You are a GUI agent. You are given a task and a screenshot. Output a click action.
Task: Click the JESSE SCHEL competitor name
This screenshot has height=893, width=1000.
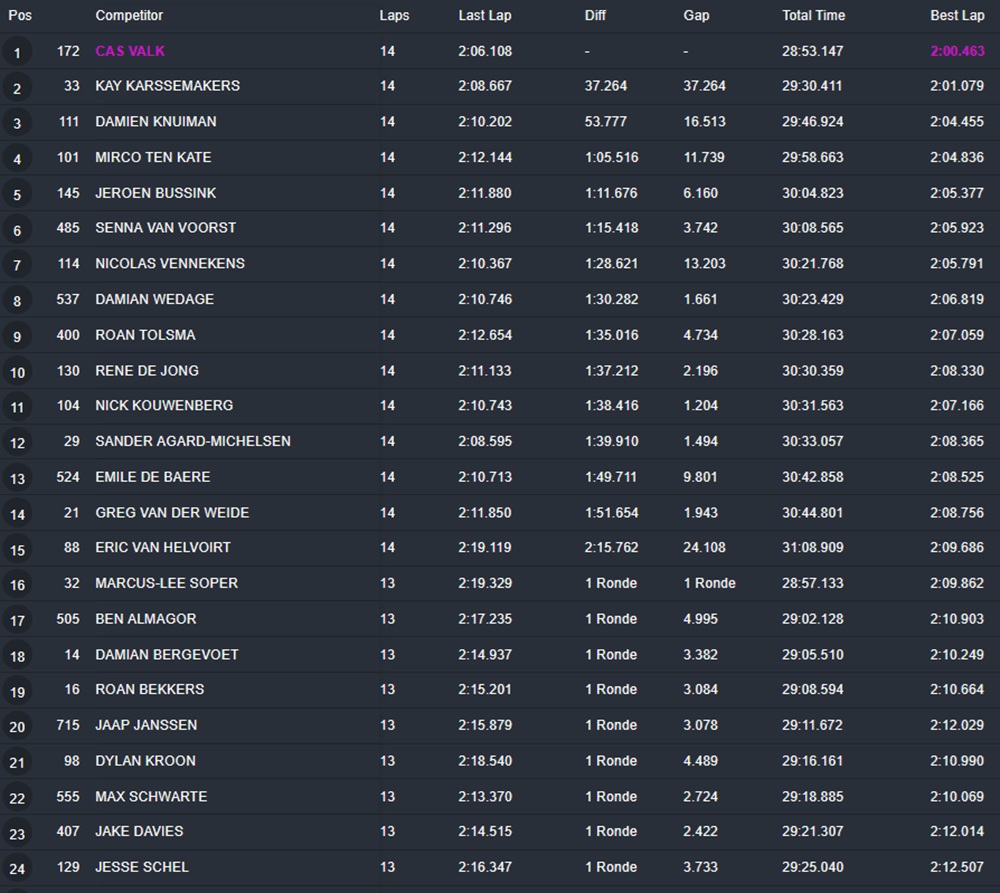tap(142, 867)
